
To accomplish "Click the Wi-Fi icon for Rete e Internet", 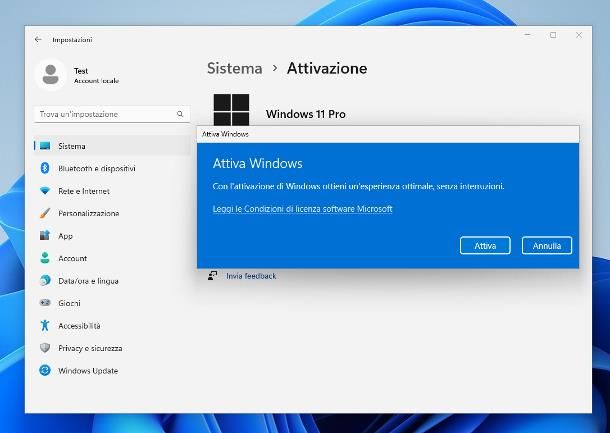I will click(45, 191).
